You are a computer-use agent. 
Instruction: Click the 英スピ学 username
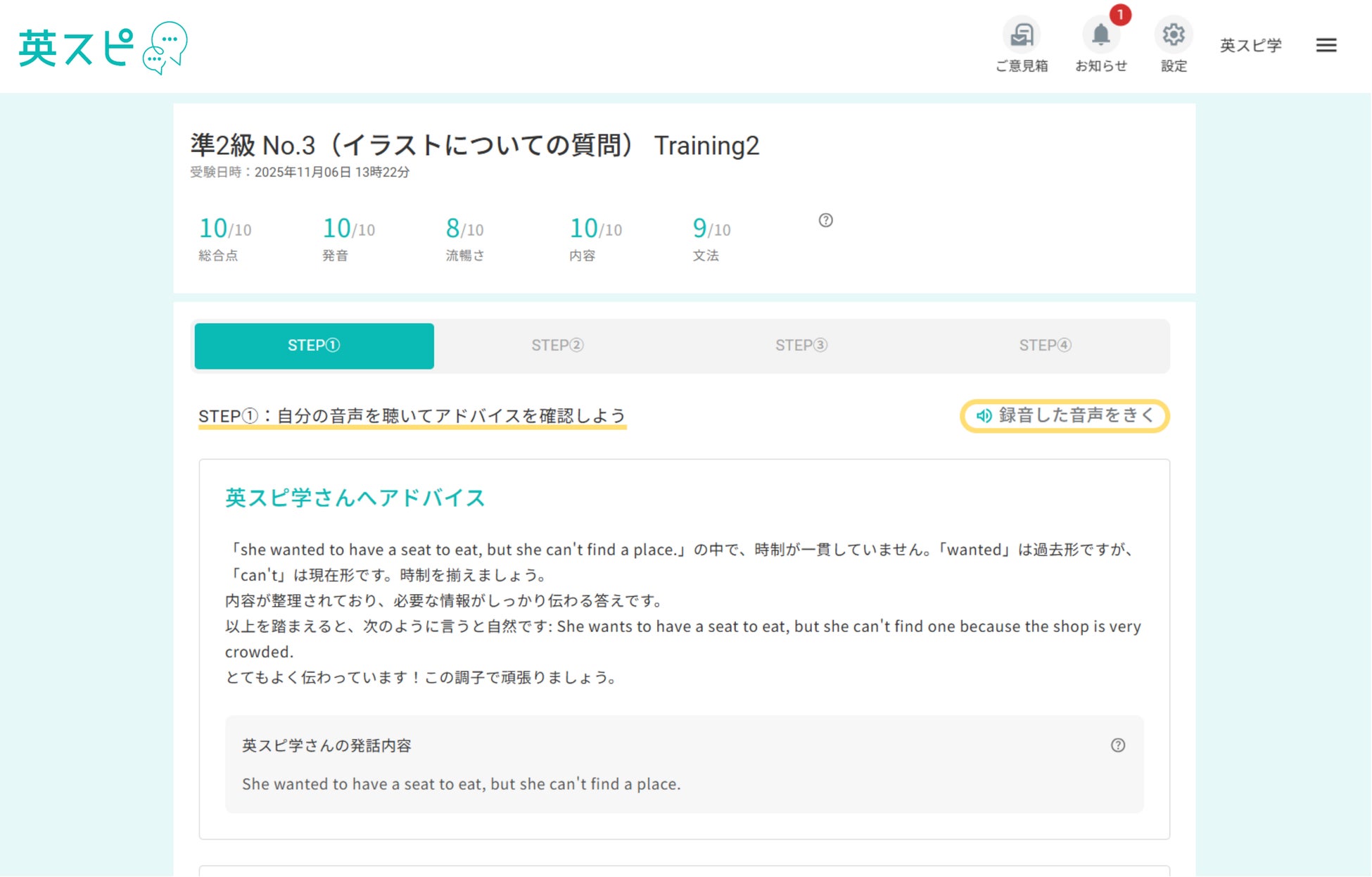tap(1250, 46)
